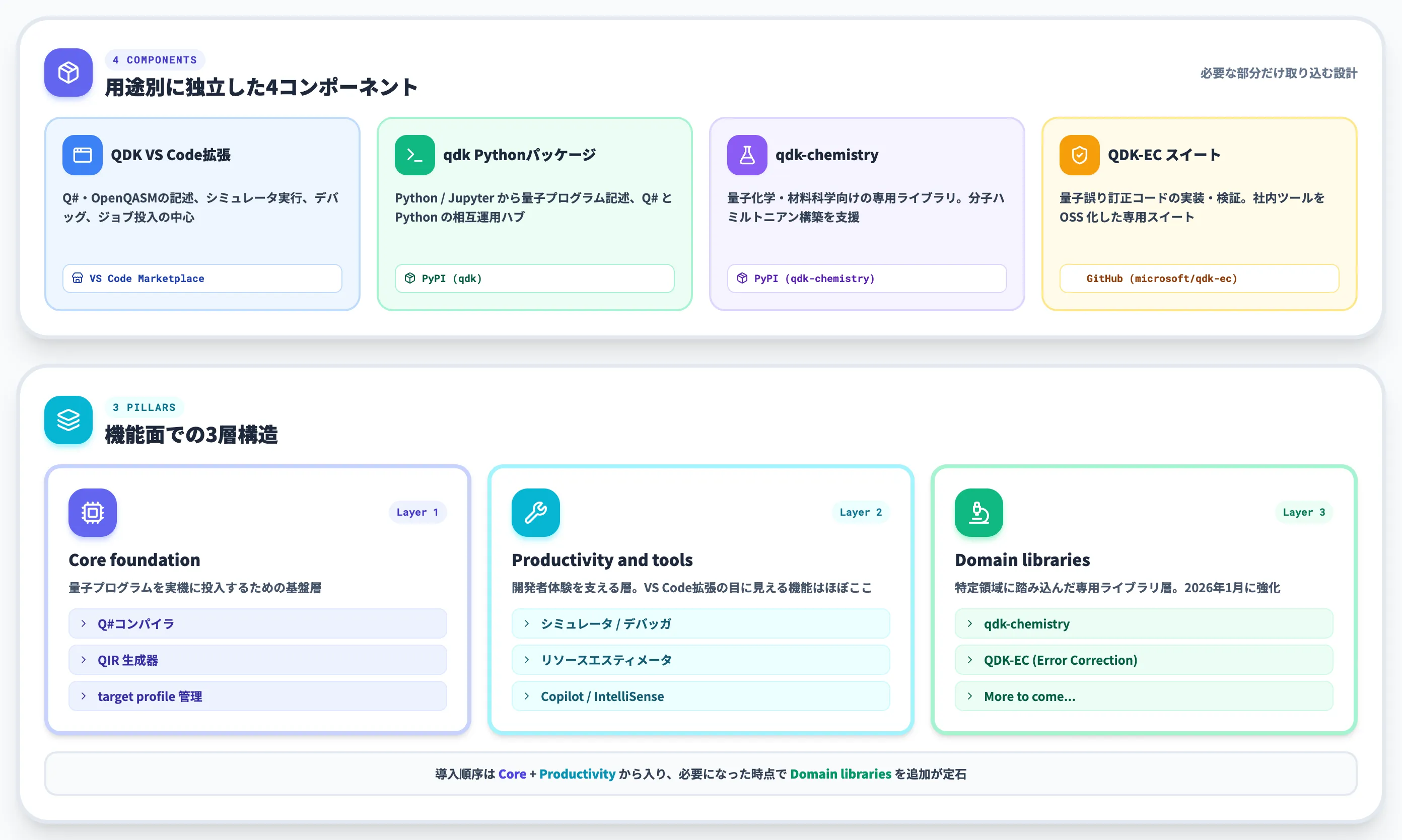The image size is (1402, 840).
Task: Open the GitHub (microsoft/qdk-ec) link
Action: (x=1199, y=278)
